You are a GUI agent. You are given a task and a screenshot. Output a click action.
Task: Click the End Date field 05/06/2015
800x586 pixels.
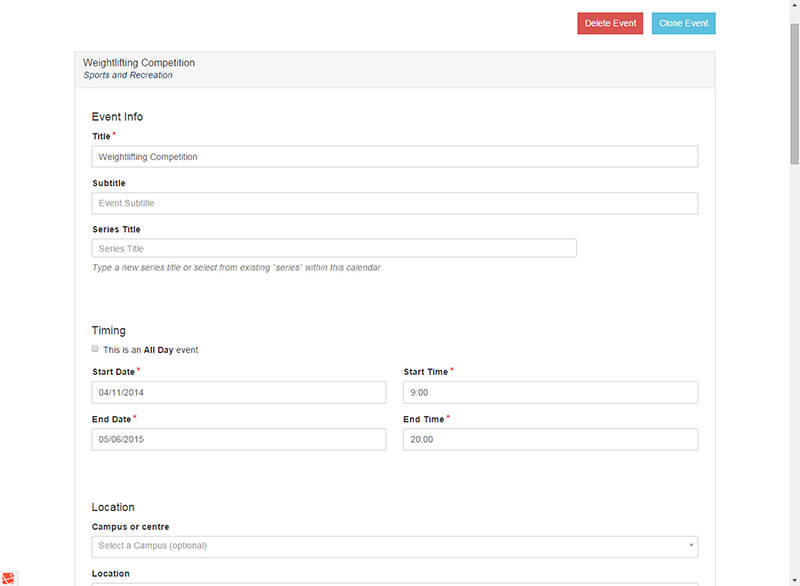239,439
